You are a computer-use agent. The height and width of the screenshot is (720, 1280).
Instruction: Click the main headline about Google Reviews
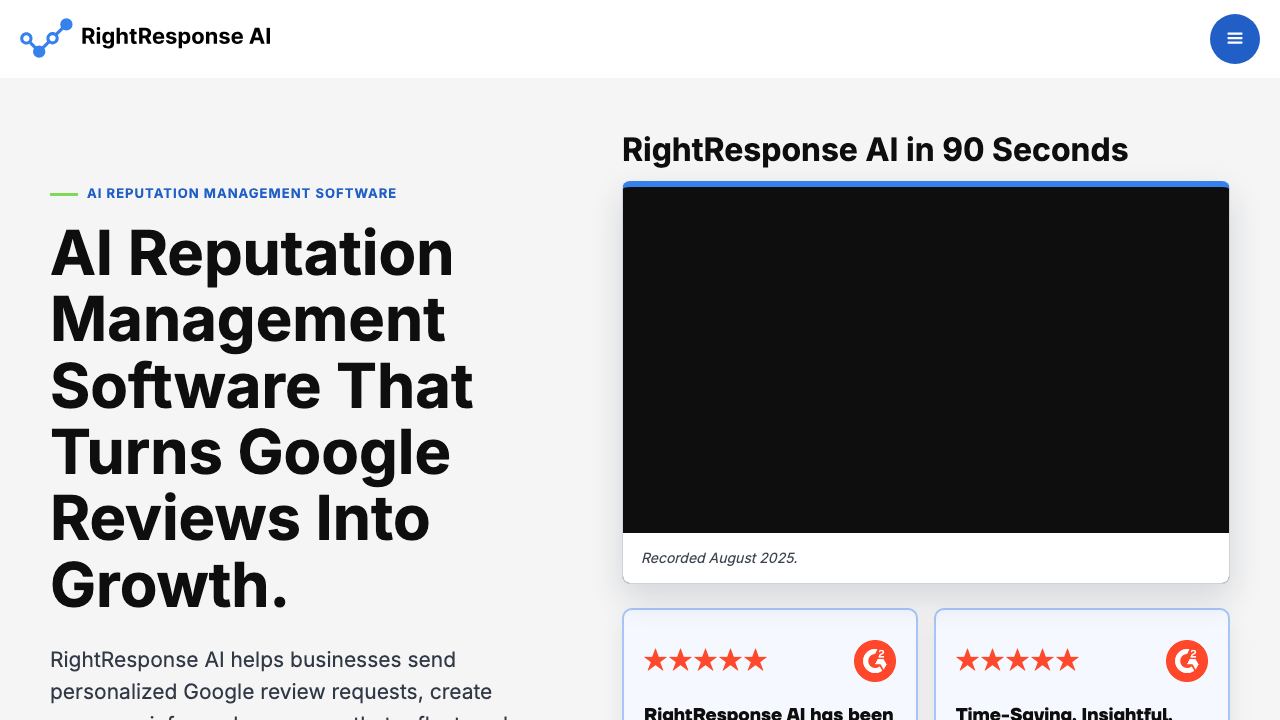262,418
